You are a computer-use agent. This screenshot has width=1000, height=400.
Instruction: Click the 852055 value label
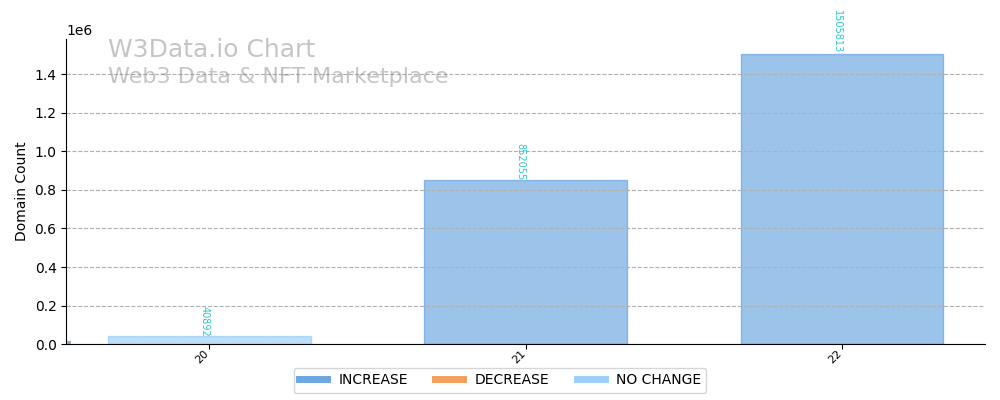click(521, 161)
